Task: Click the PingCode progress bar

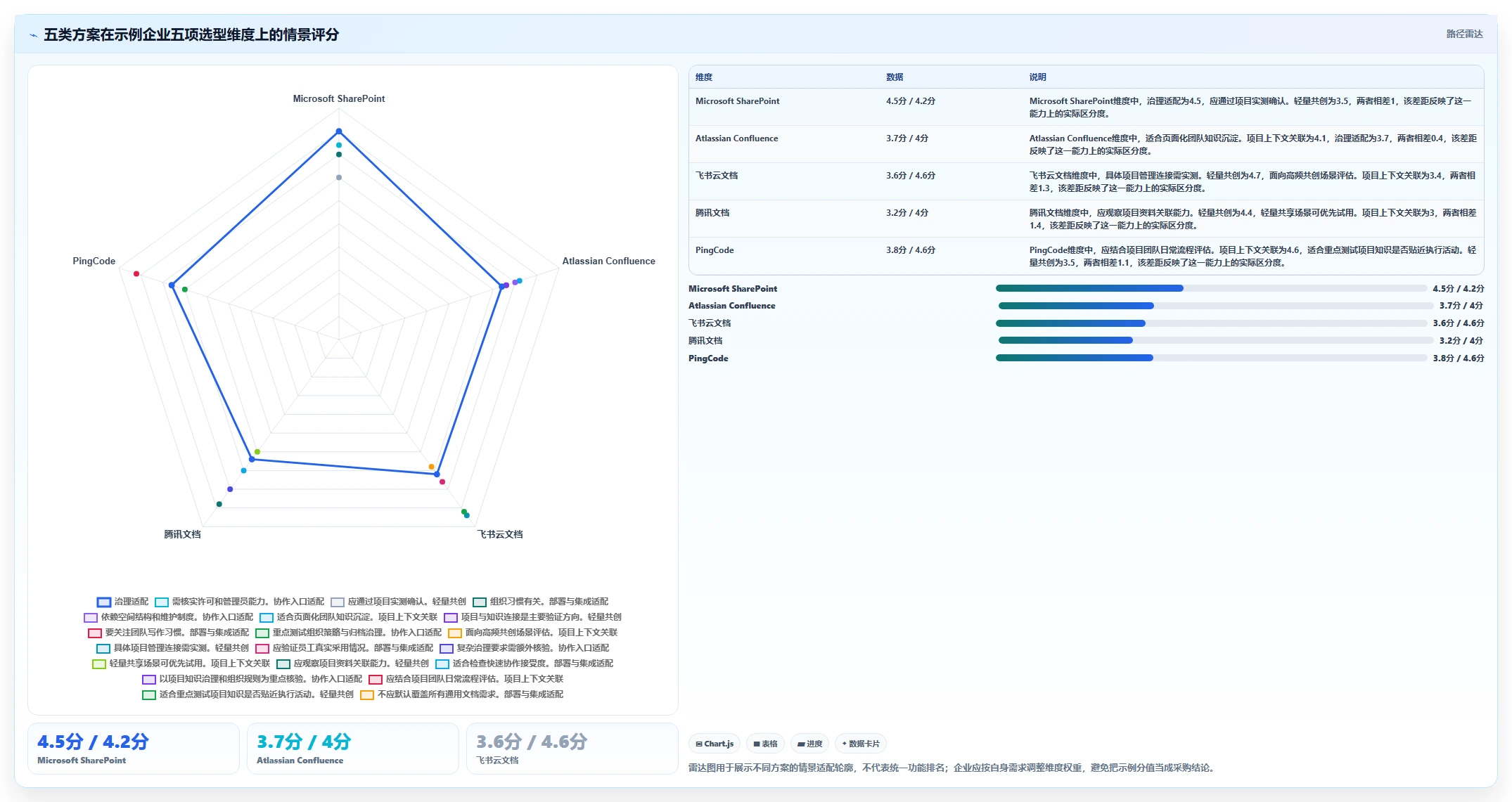Action: point(1211,358)
